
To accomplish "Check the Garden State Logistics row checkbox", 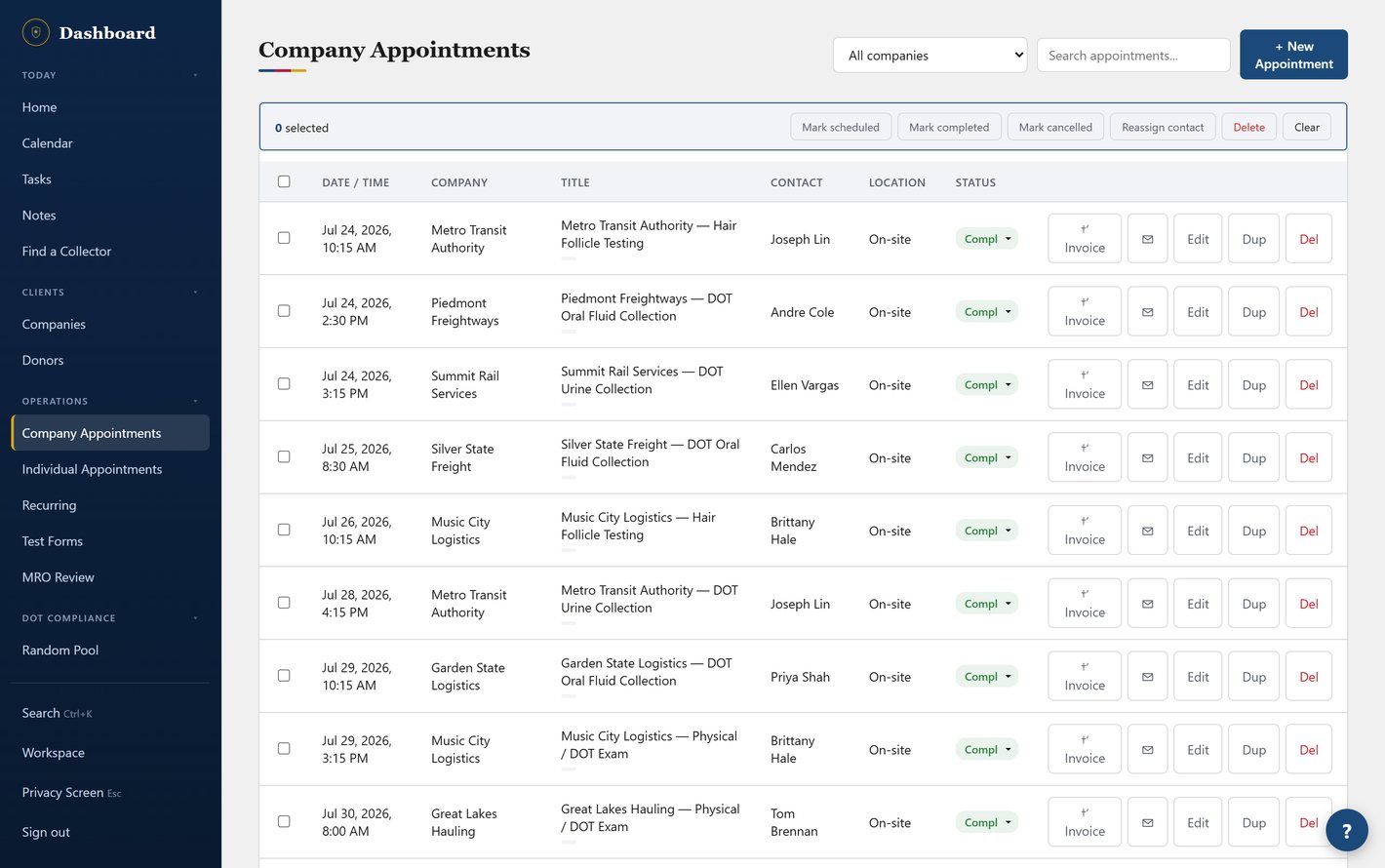I will coord(284,676).
